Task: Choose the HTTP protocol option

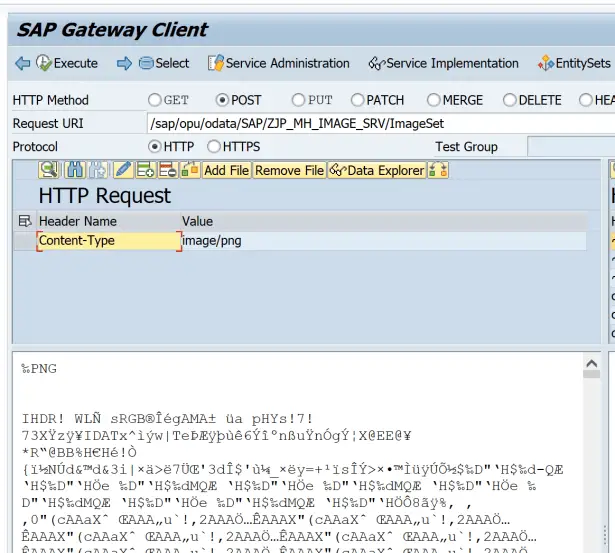Action: (155, 147)
